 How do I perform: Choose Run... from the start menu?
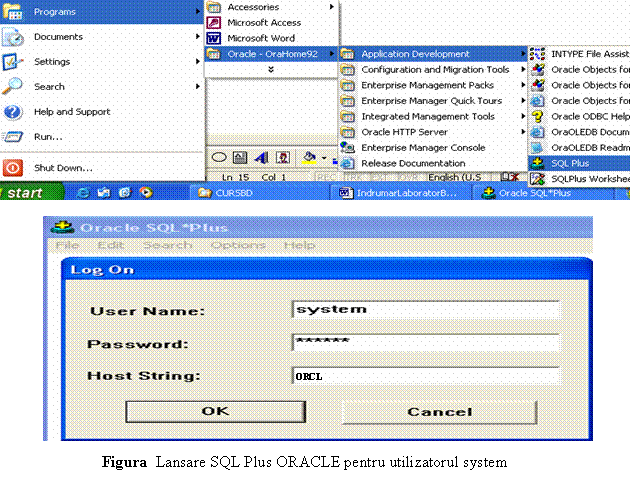point(101,137)
